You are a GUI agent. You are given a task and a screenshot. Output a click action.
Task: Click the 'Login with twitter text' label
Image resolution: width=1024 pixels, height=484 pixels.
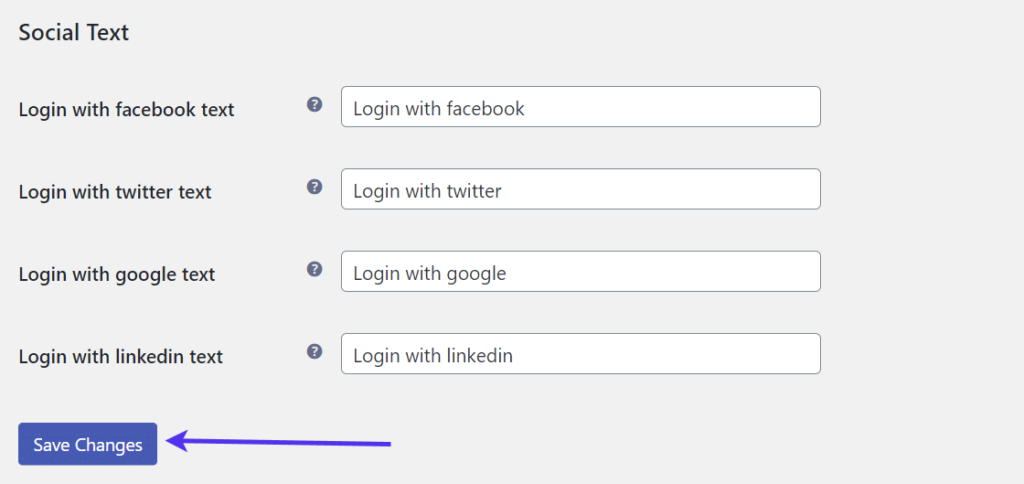115,191
